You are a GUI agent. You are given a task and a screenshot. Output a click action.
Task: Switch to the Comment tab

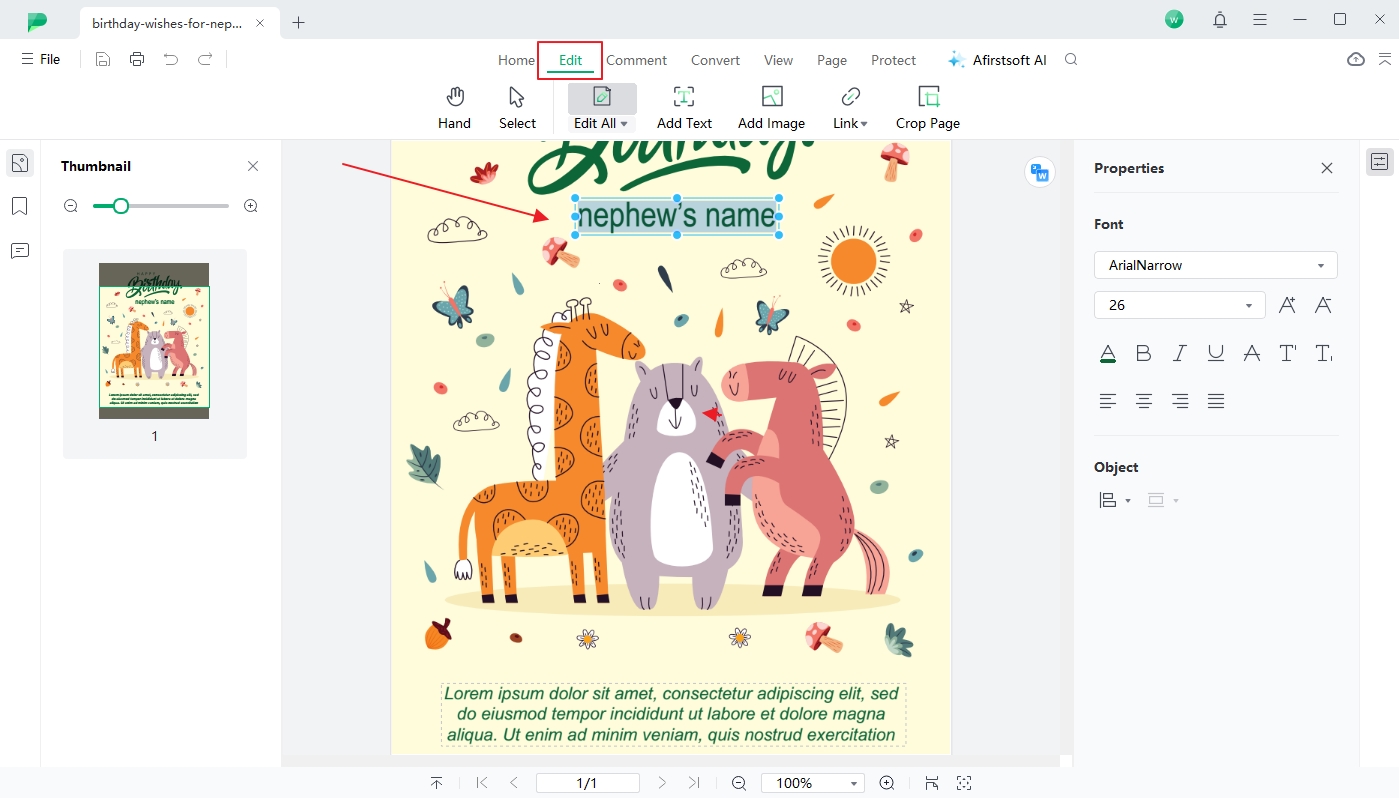pos(636,60)
